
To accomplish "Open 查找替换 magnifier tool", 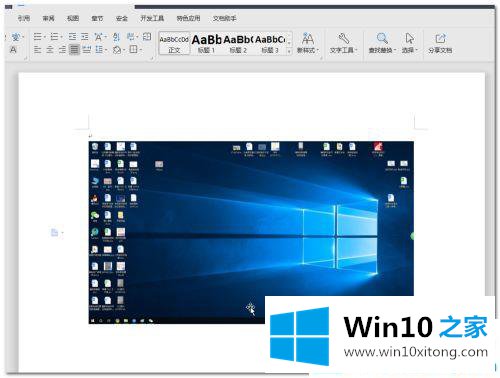I will (382, 43).
